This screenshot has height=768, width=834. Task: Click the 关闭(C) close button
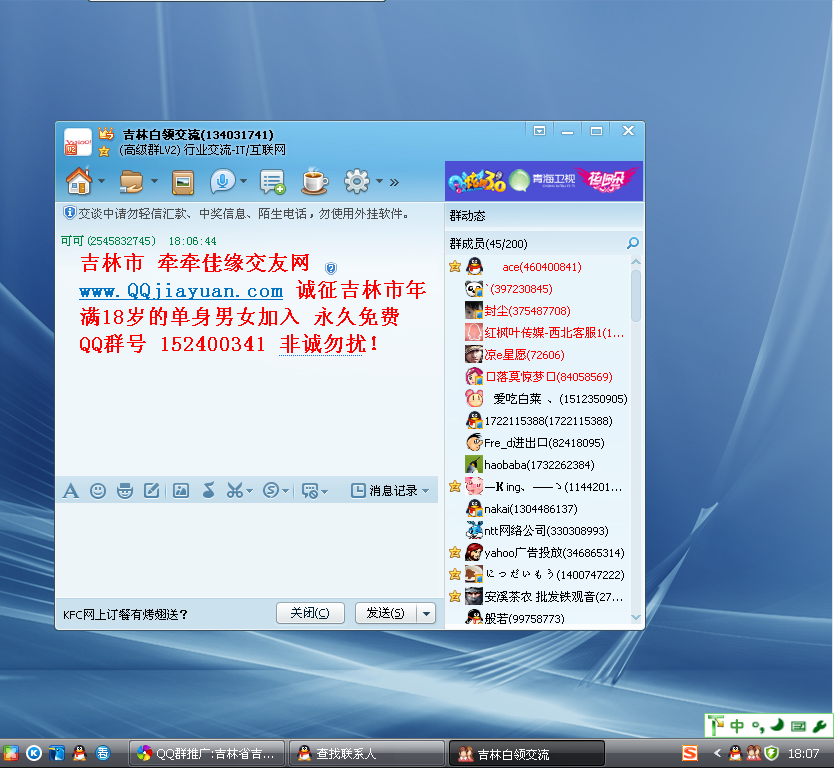click(310, 613)
